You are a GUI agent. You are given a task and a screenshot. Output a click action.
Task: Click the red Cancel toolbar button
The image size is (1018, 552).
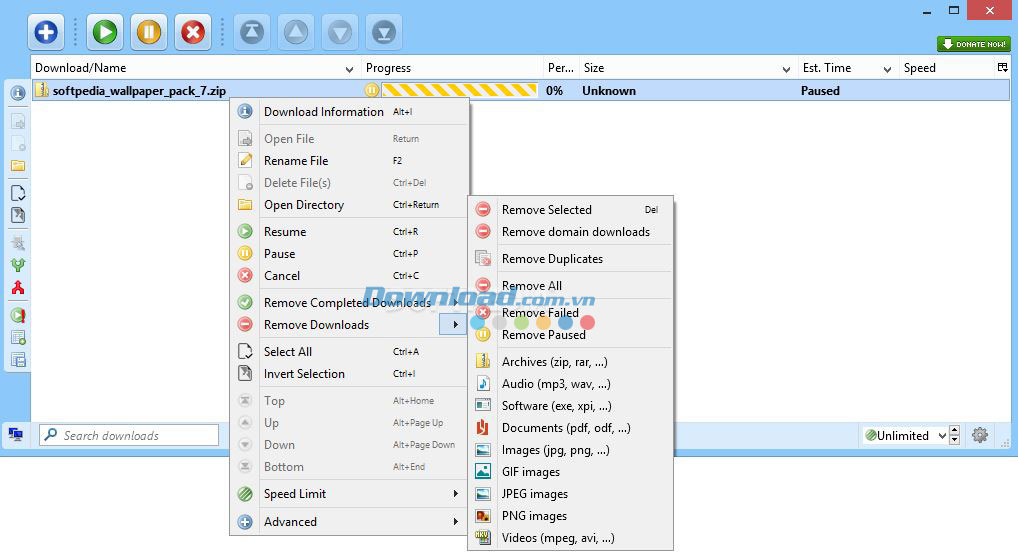coord(193,32)
